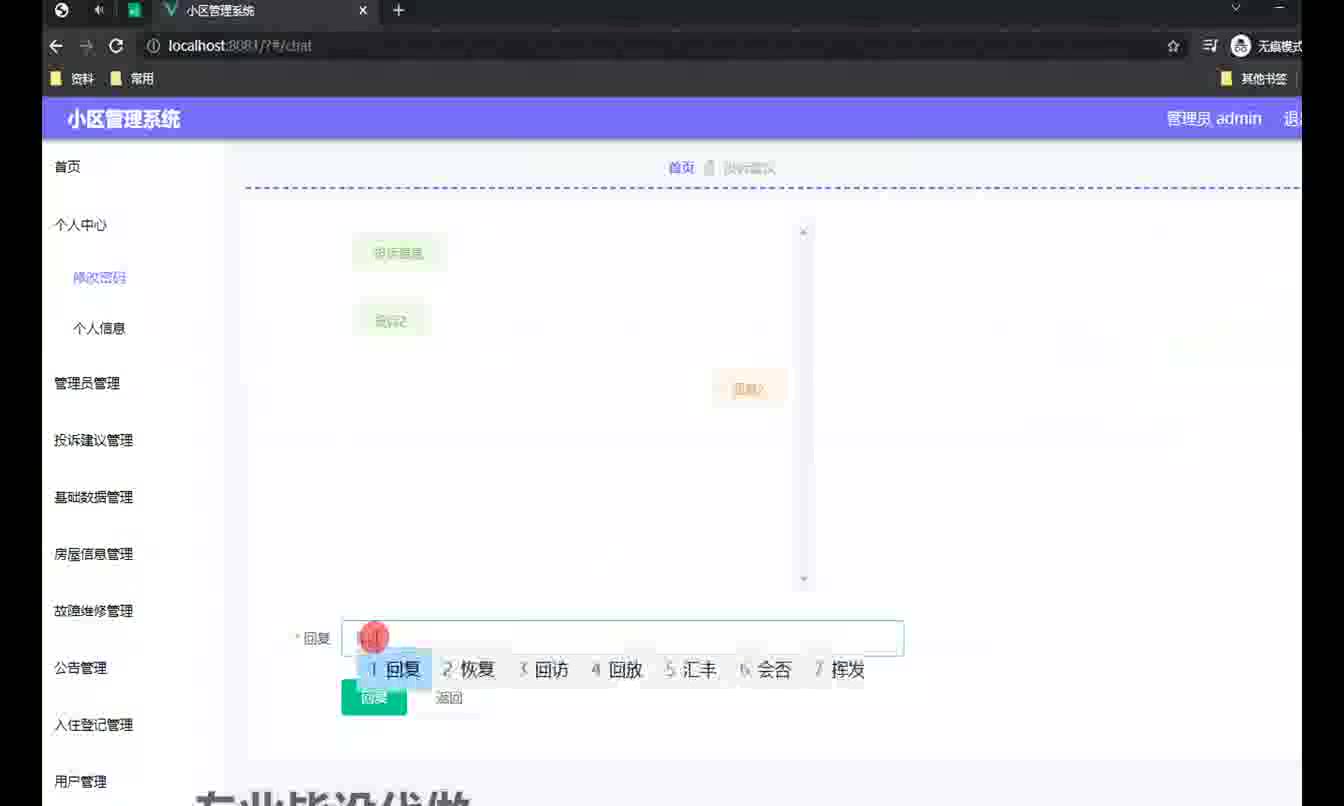This screenshot has width=1344, height=806.
Task: Open a new browser tab with plus icon
Action: [398, 11]
